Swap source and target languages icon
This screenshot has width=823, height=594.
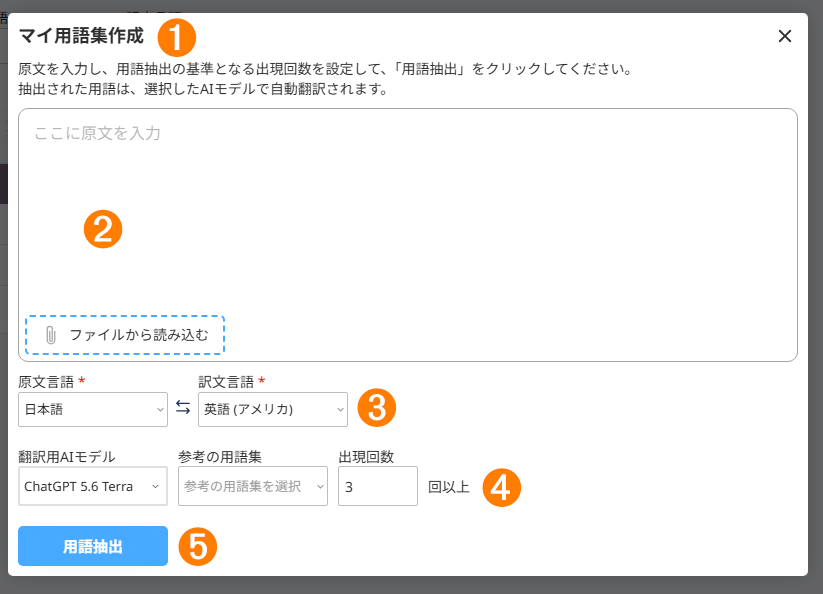(x=183, y=407)
